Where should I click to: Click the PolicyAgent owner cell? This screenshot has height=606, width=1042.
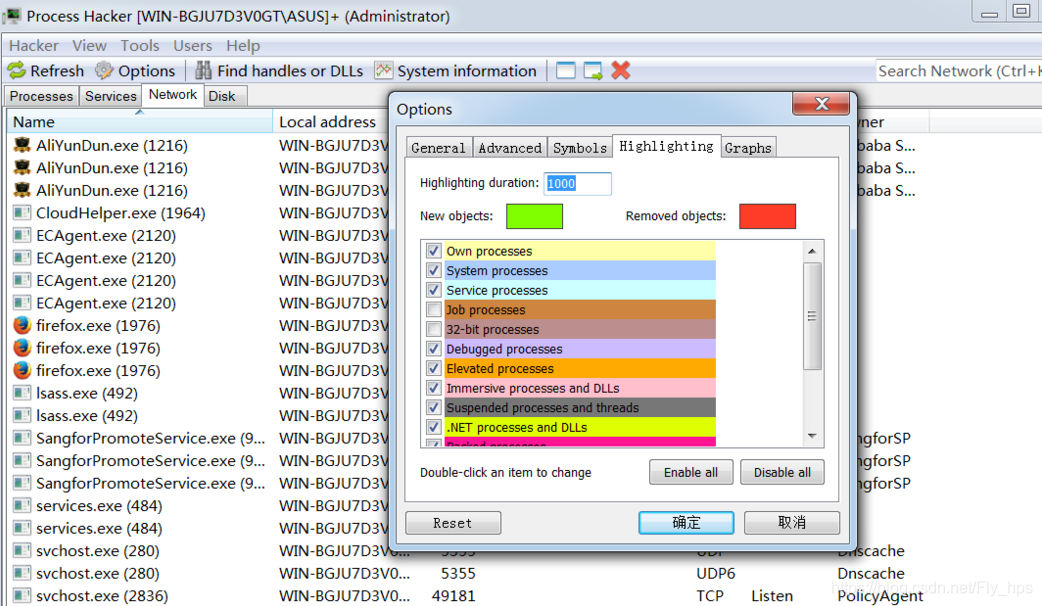point(880,596)
